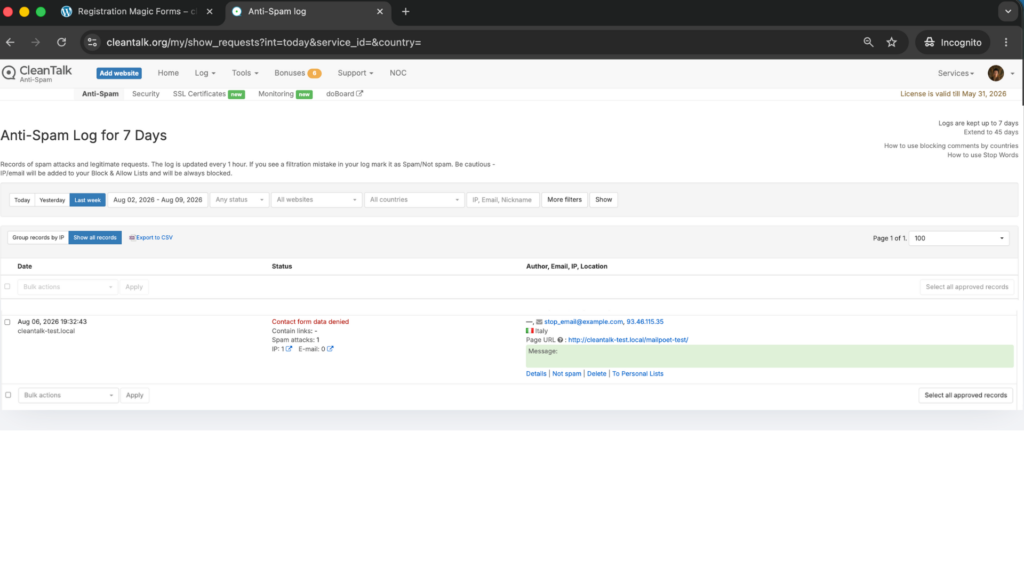This screenshot has width=1024, height=576.
Task: Open the Services menu
Action: (x=955, y=73)
